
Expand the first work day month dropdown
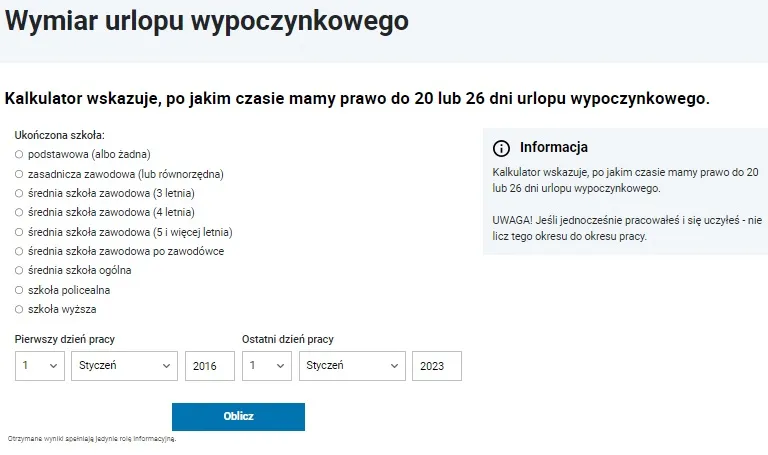(124, 366)
